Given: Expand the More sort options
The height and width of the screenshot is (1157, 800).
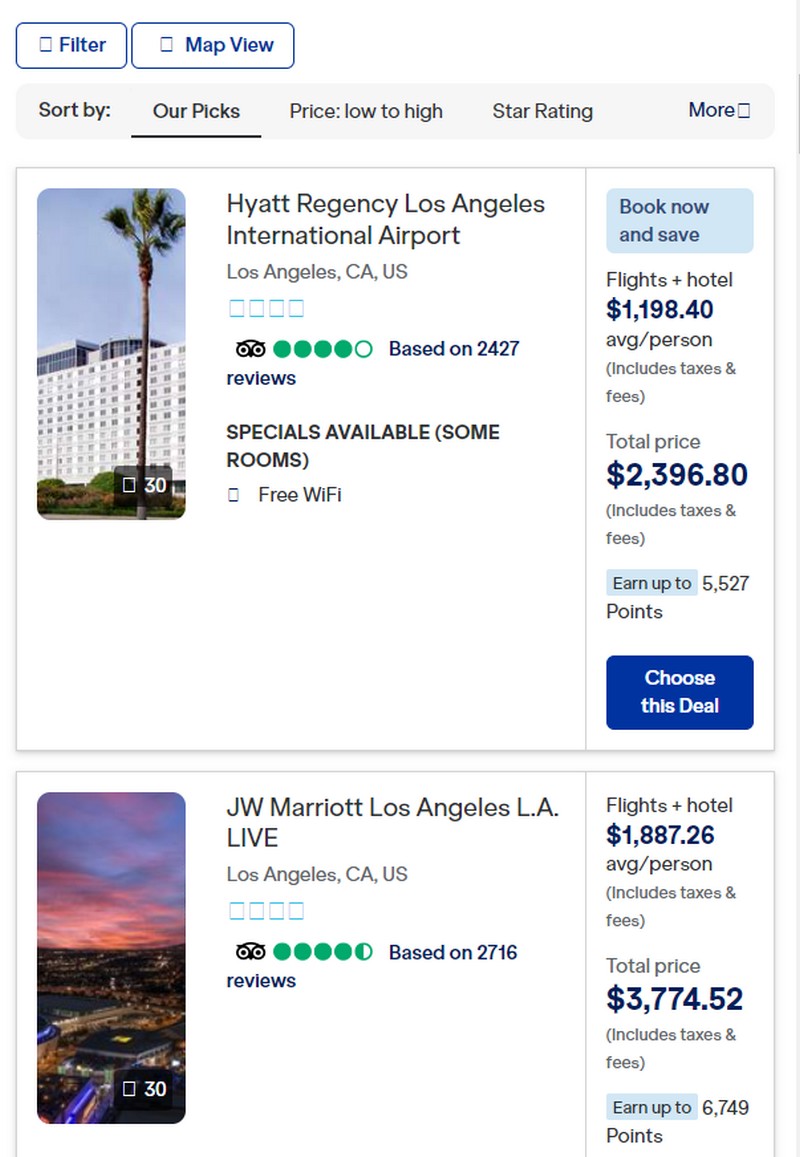Looking at the screenshot, I should (720, 110).
